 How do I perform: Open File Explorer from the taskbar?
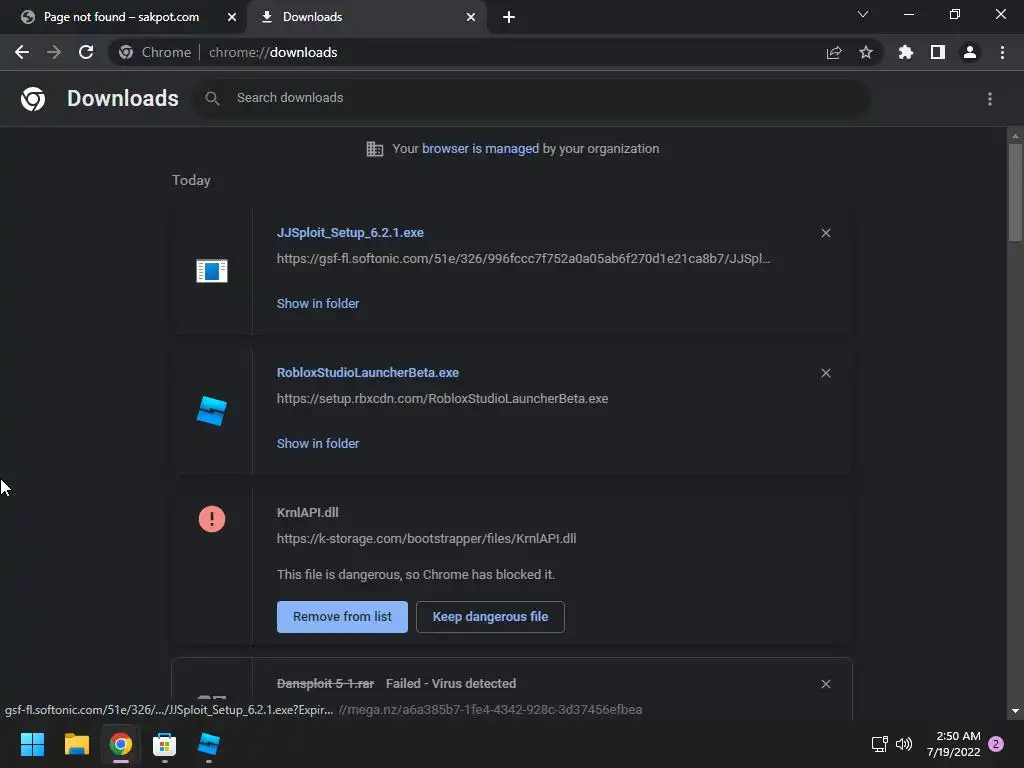[x=76, y=744]
